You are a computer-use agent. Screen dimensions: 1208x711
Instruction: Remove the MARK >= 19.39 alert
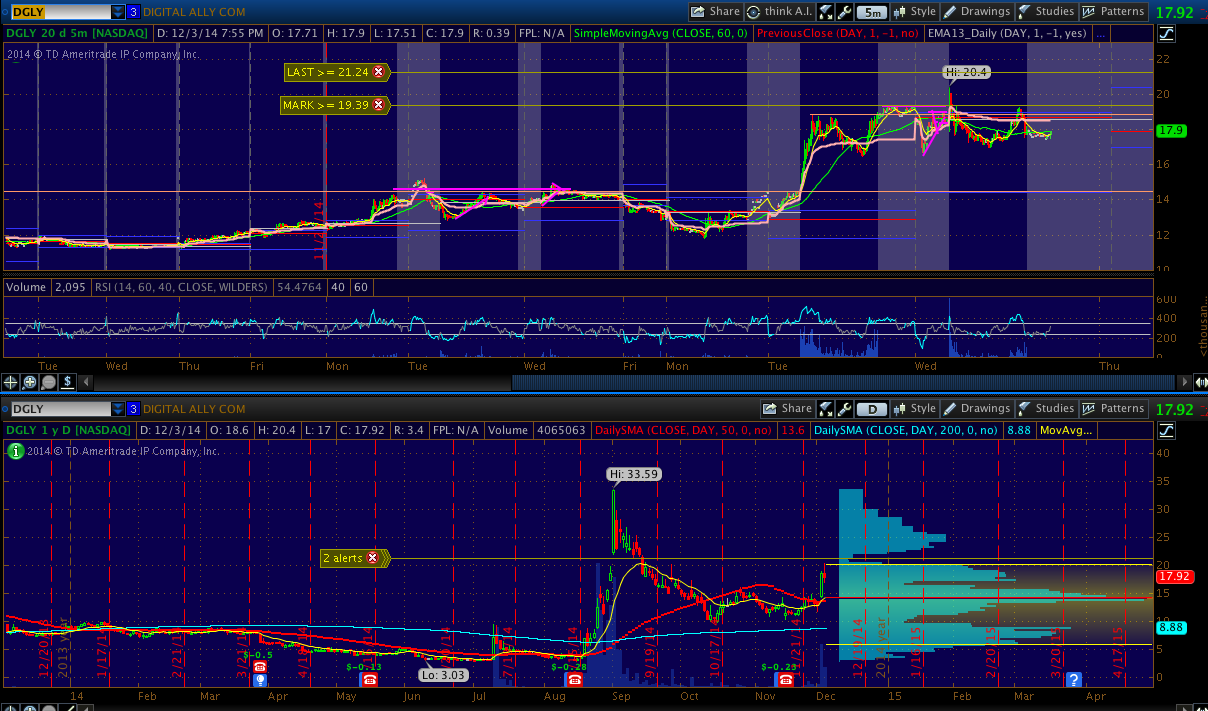coord(378,105)
